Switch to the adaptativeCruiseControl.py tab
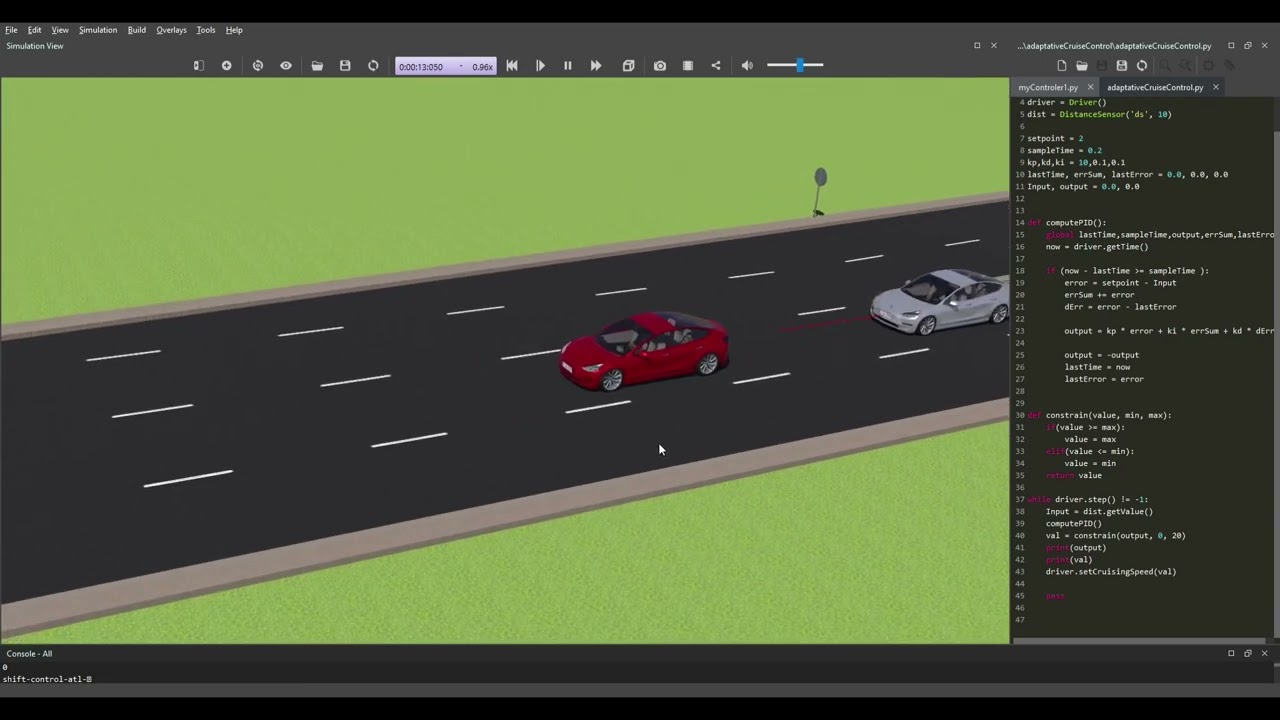The image size is (1280, 720). point(1155,87)
